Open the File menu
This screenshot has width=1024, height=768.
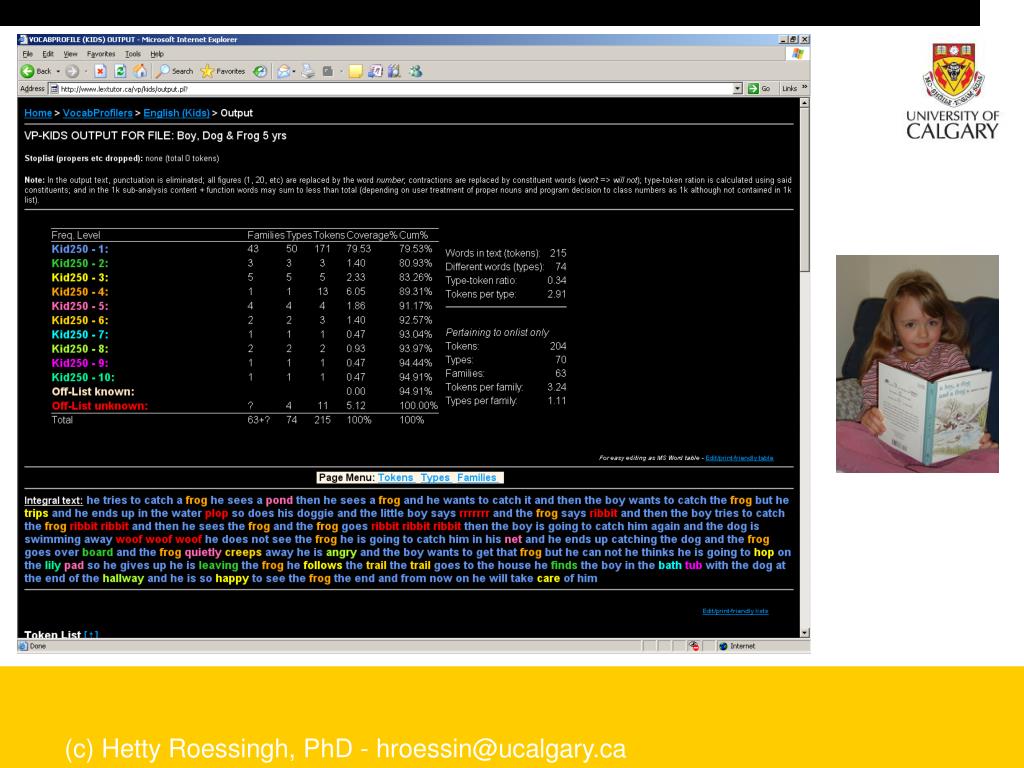pos(27,53)
